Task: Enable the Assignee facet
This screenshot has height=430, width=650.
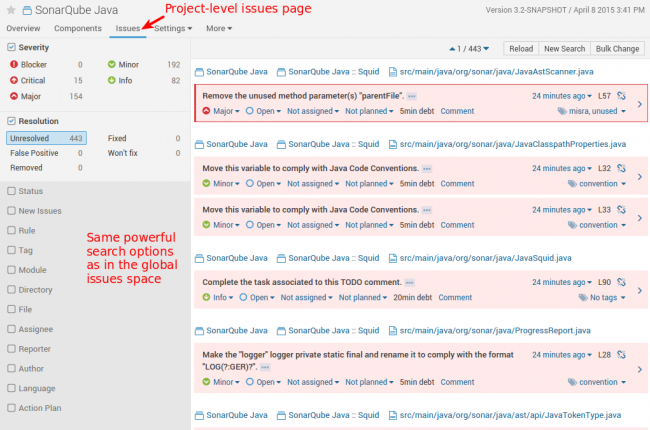Action: pos(12,329)
